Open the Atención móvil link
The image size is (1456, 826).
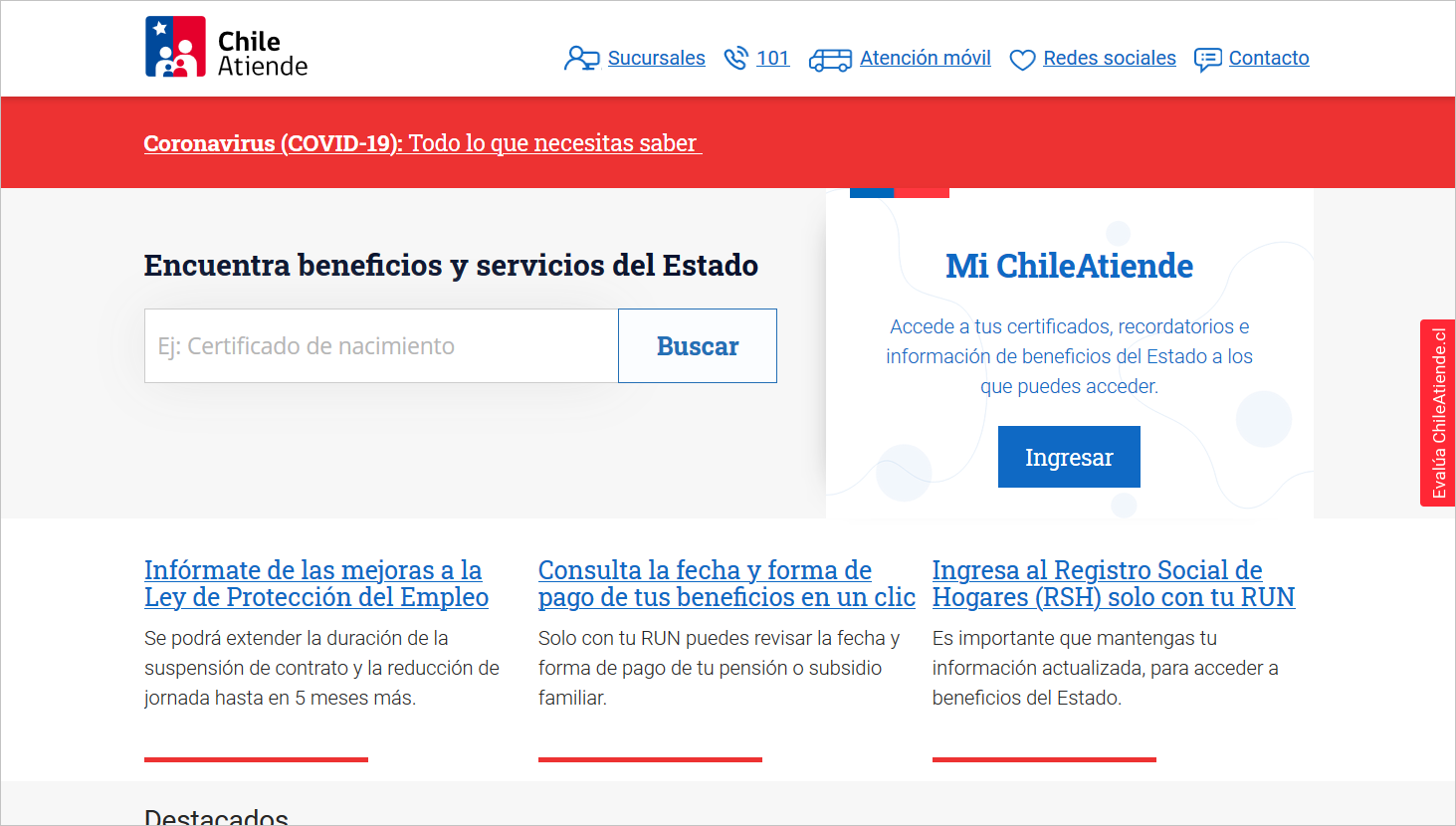click(x=926, y=58)
